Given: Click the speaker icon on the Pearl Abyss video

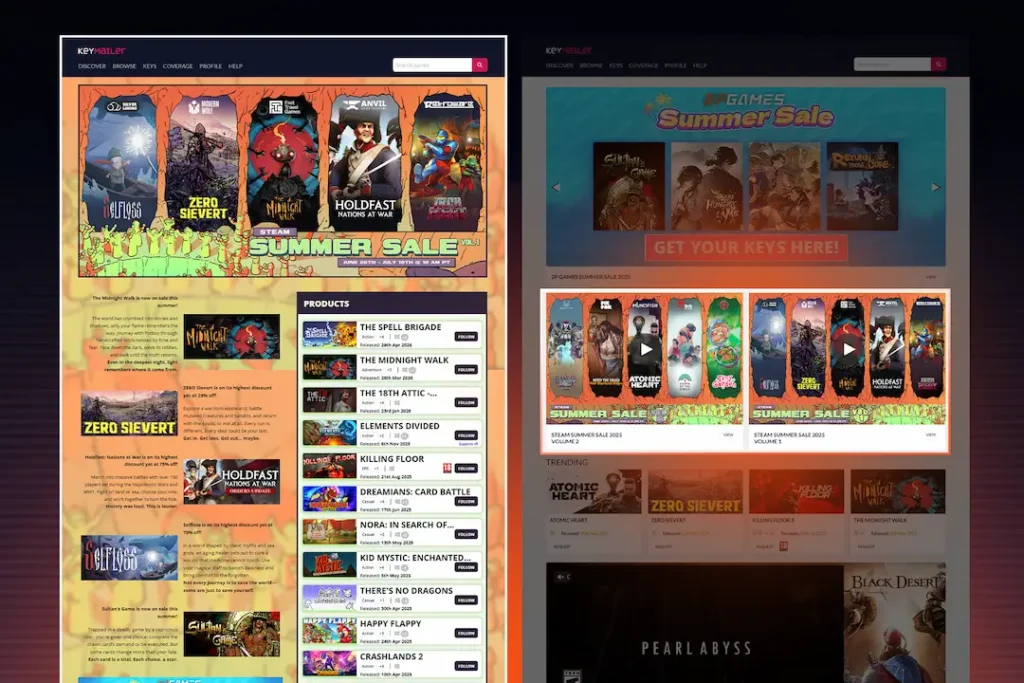Looking at the screenshot, I should (560, 577).
